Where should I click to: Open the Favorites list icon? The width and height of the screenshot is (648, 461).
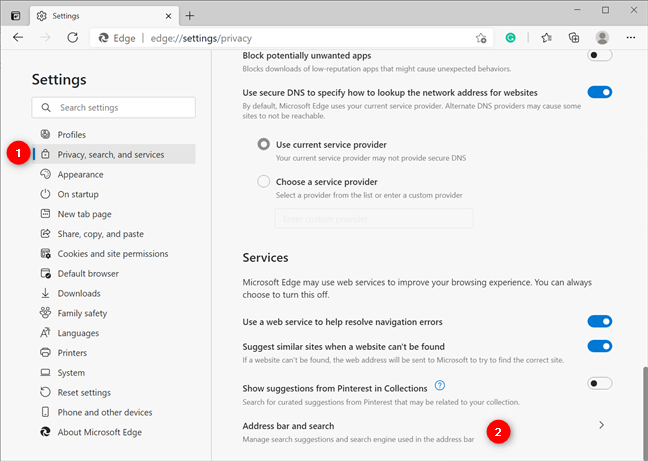click(x=546, y=38)
